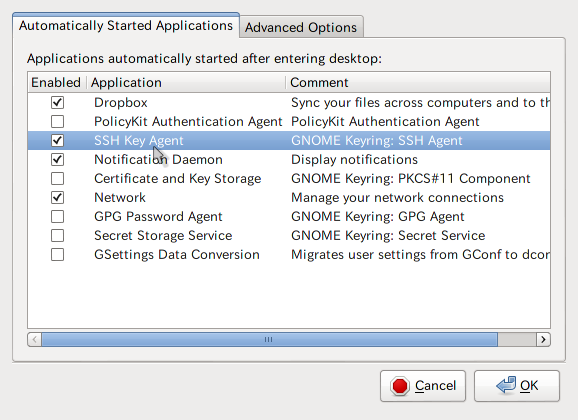Enable GSettings Data Conversion checkbox
The width and height of the screenshot is (578, 420).
click(57, 254)
